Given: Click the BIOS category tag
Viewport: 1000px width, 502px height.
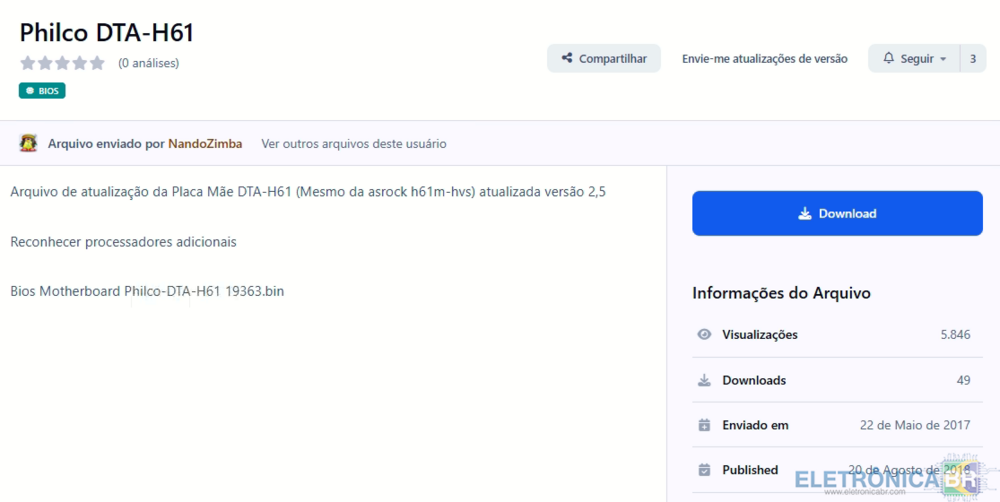Looking at the screenshot, I should [42, 91].
